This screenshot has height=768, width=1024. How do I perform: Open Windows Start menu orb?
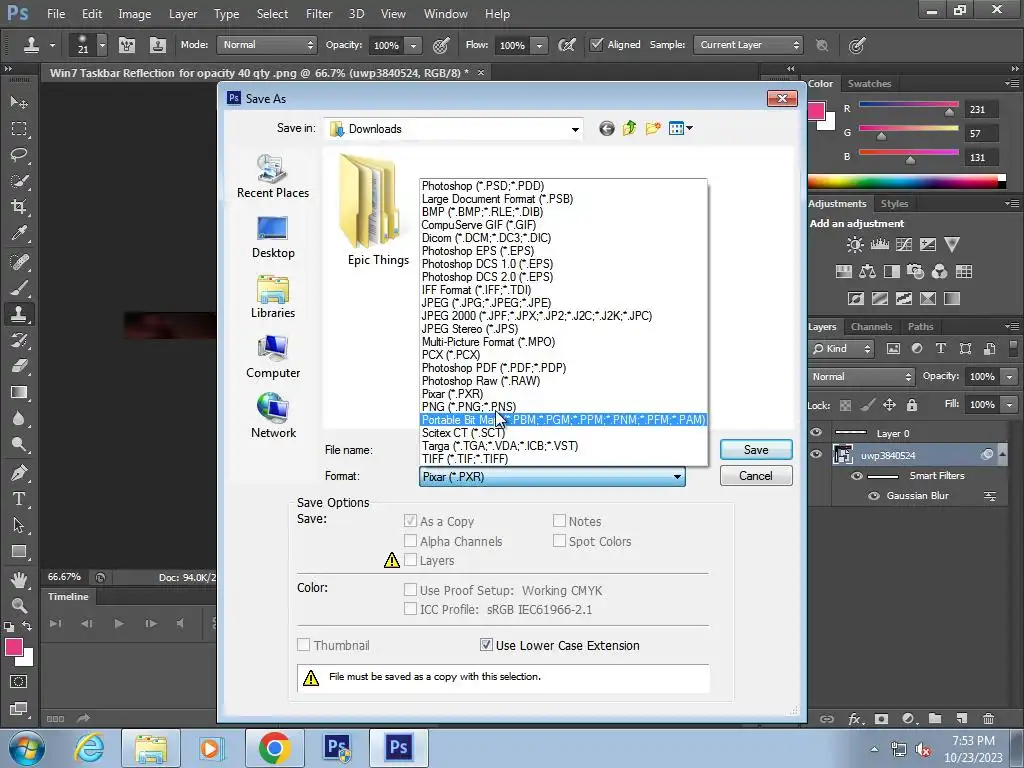tap(27, 747)
